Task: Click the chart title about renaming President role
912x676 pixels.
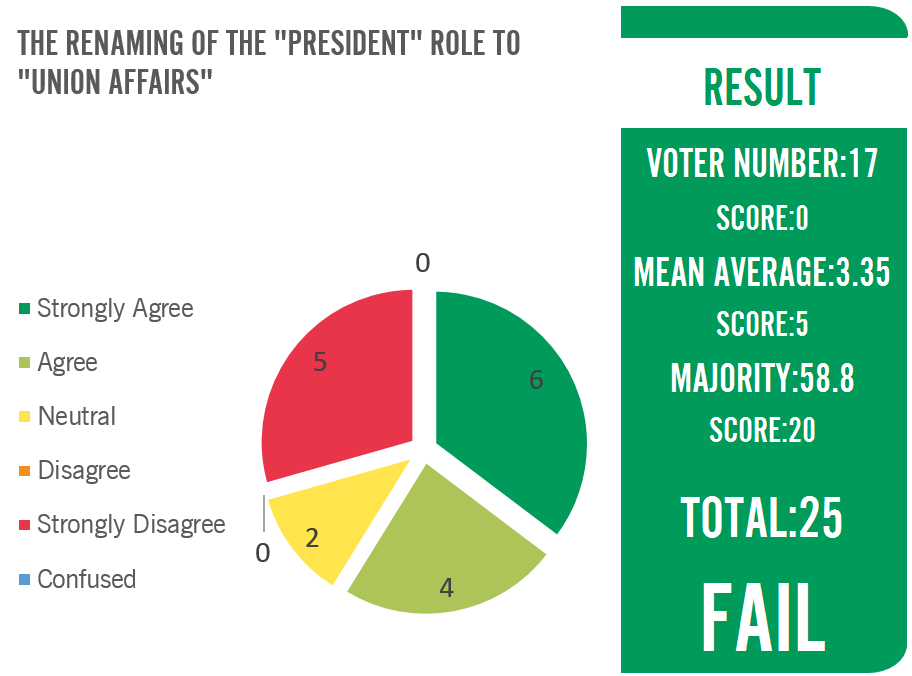Action: (x=269, y=62)
